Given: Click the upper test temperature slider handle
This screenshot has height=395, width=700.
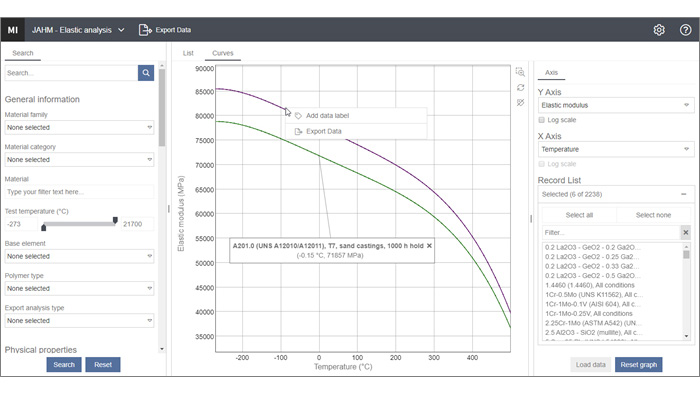Looking at the screenshot, I should 115,220.
